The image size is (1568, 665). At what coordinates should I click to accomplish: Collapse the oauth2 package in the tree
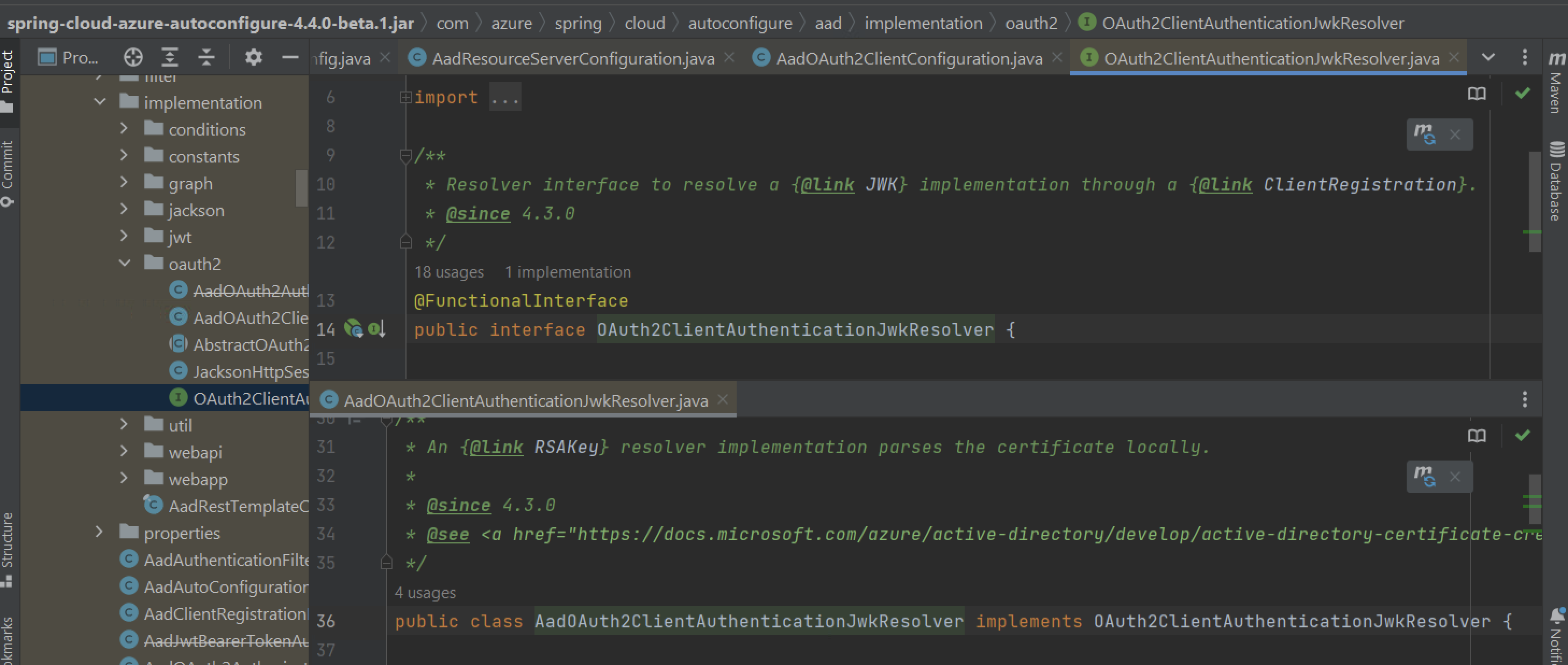(125, 263)
